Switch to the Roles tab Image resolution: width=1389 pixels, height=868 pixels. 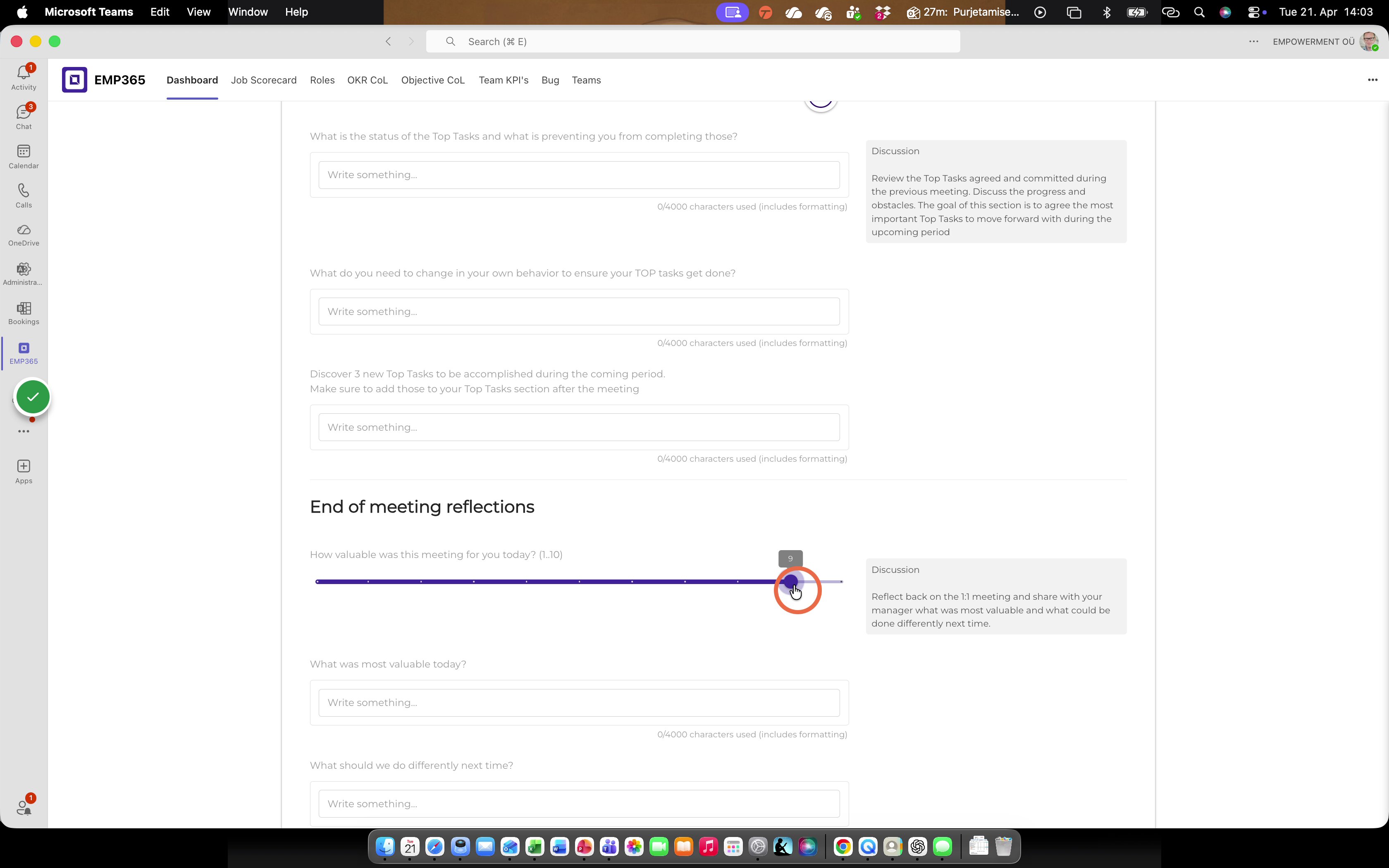point(322,80)
